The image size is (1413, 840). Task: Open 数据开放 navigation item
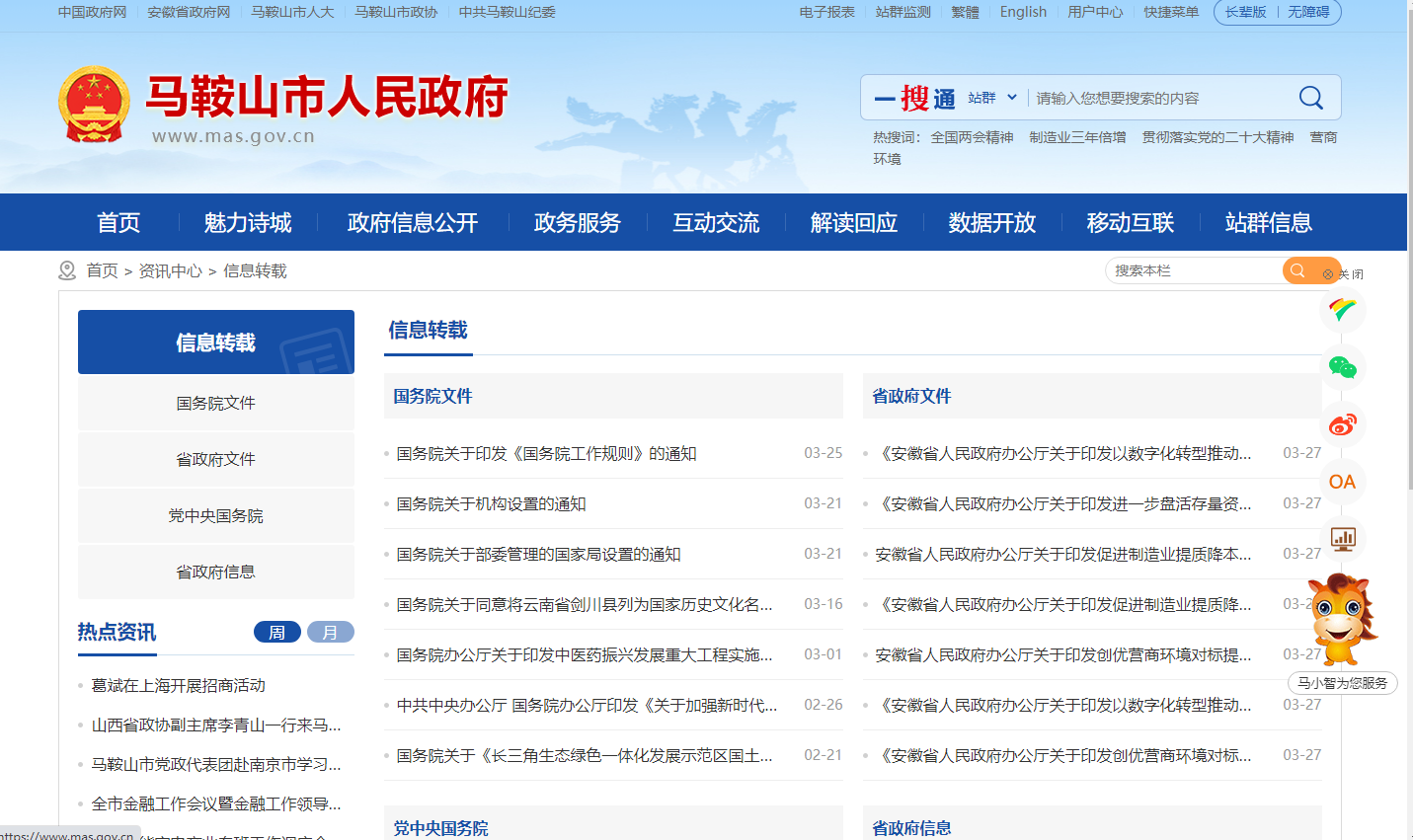pos(992,223)
